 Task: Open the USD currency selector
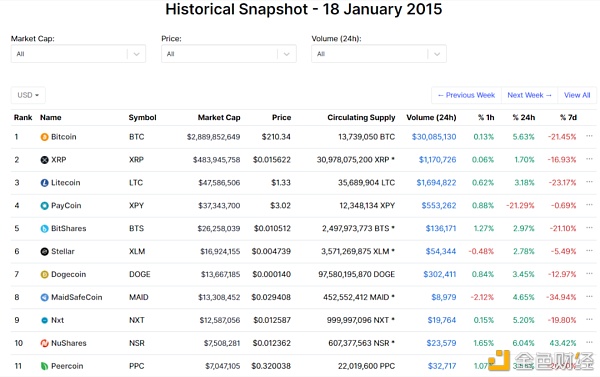[x=28, y=95]
